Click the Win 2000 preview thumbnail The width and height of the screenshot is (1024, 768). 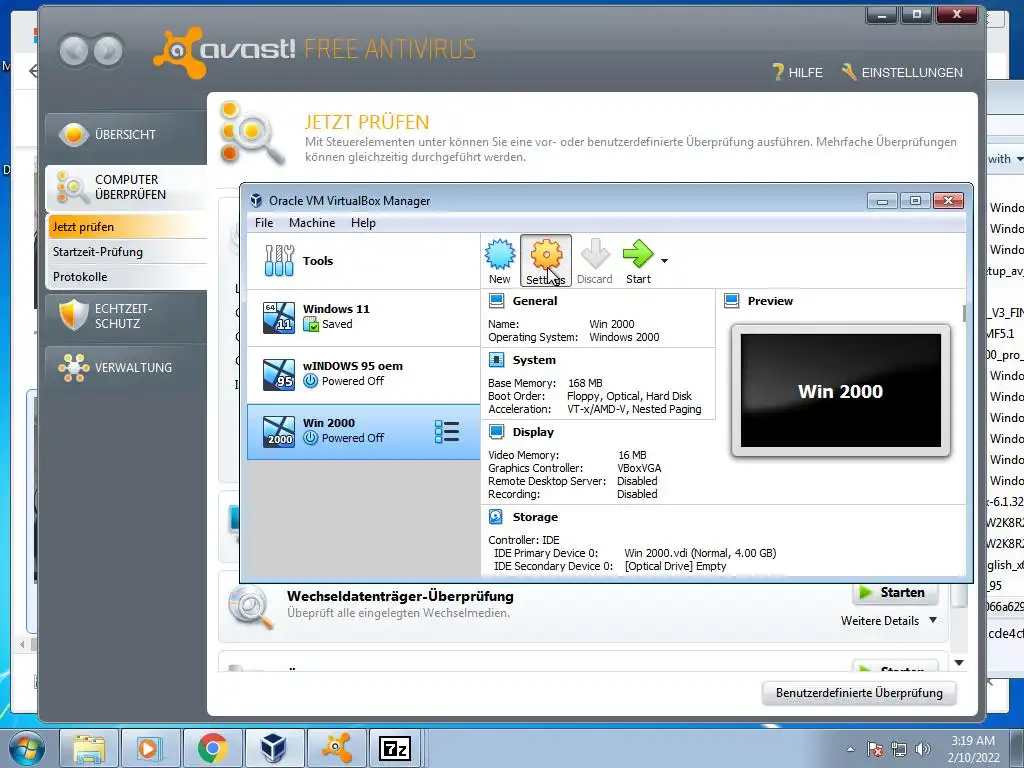click(x=840, y=391)
